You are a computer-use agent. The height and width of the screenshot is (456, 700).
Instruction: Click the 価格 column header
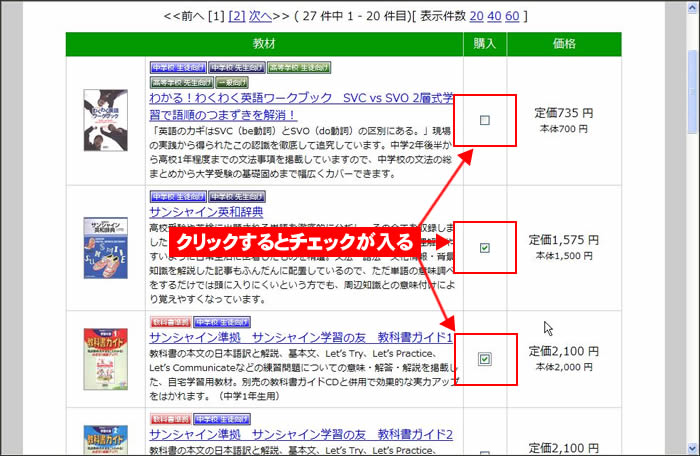coord(564,44)
